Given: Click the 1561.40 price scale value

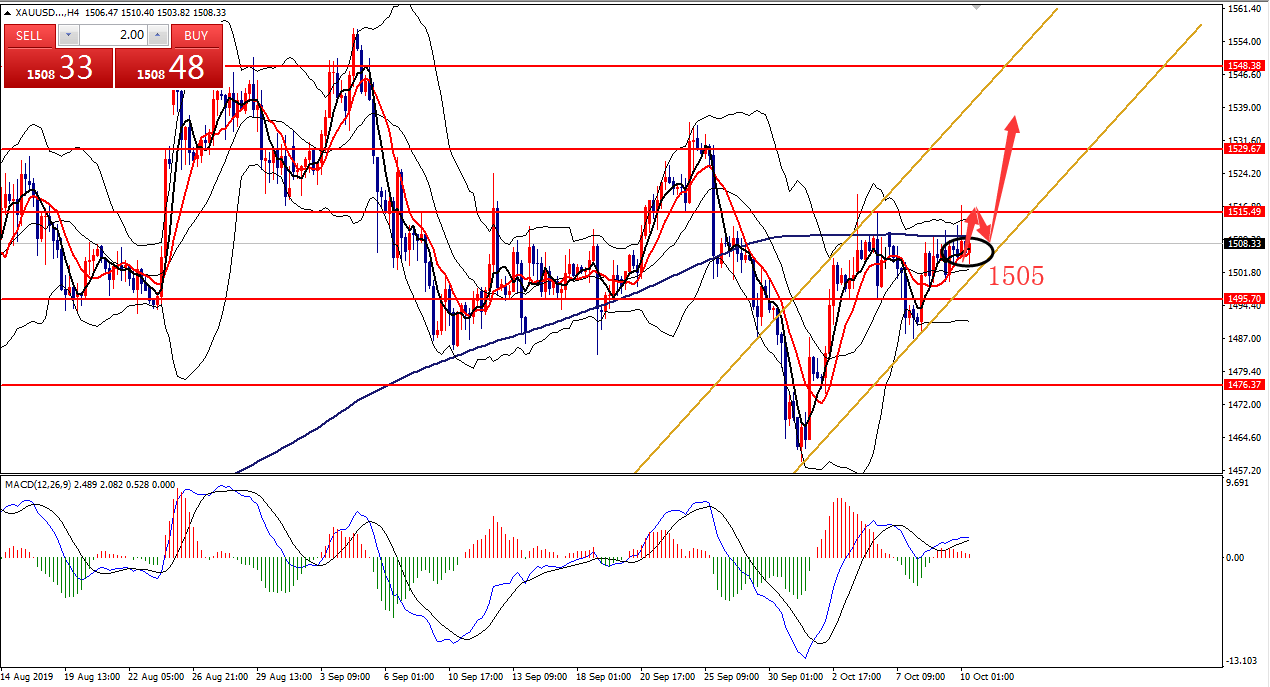Looking at the screenshot, I should 1245,9.
